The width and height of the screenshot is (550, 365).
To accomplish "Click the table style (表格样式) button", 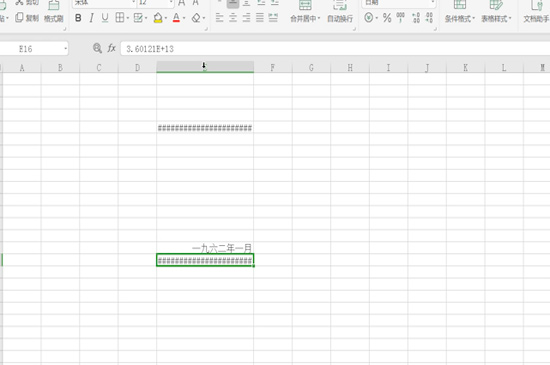I will click(496, 12).
